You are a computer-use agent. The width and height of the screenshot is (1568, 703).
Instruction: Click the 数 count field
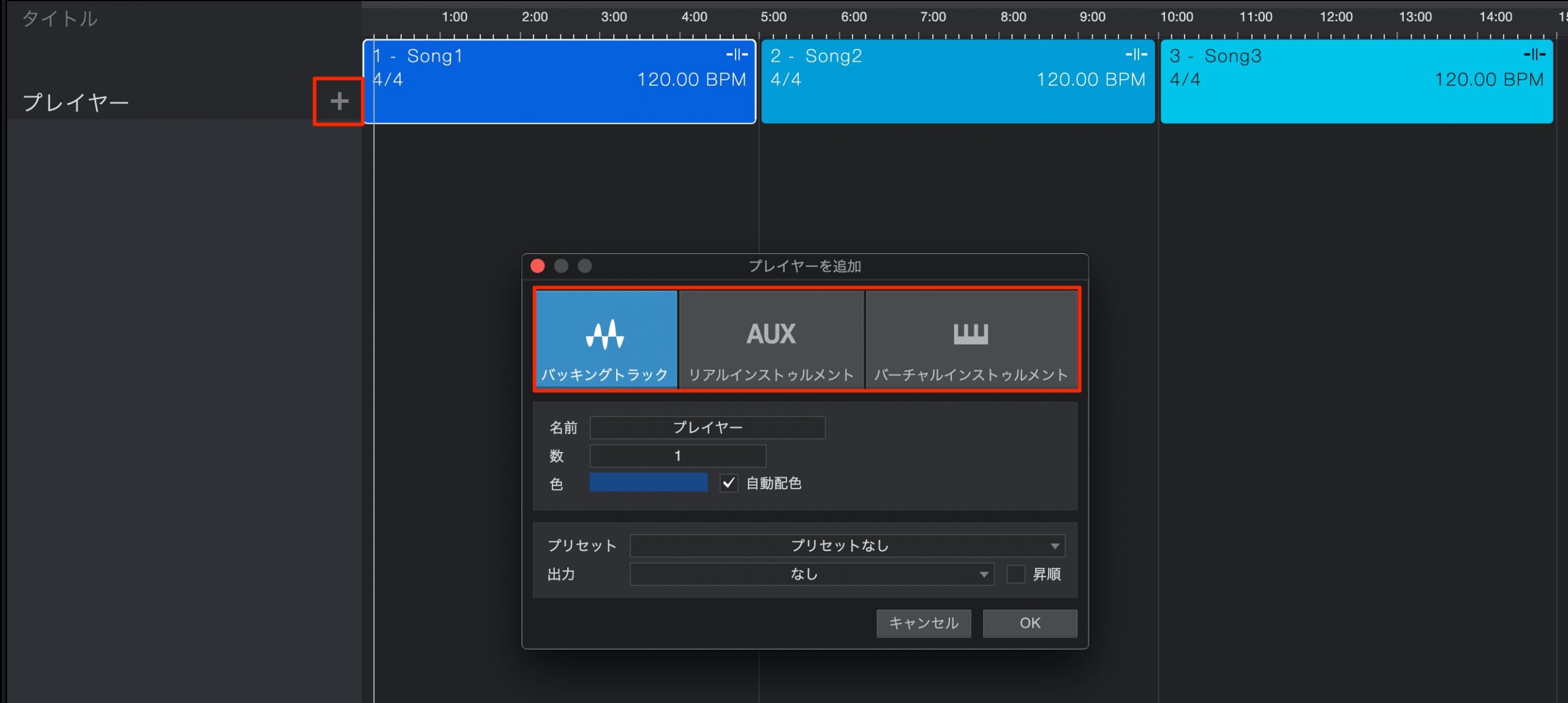677,456
